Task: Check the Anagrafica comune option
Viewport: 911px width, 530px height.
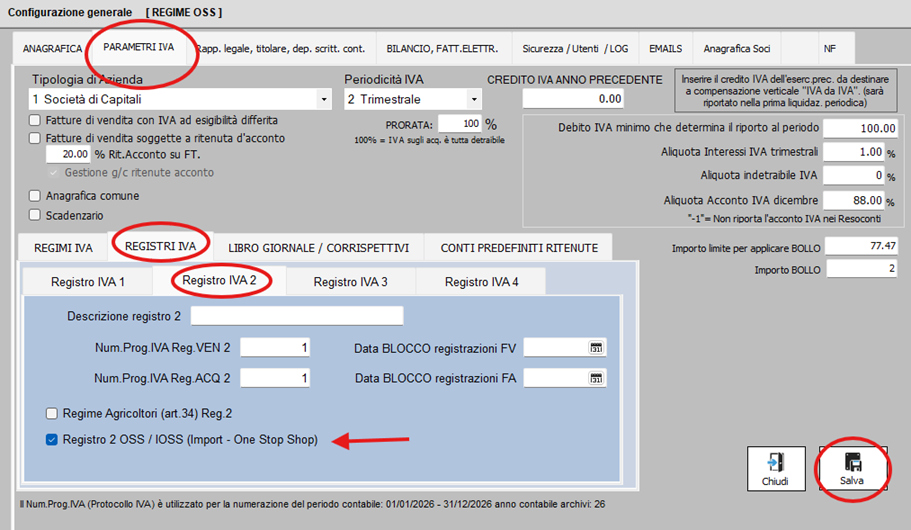Action: (x=36, y=196)
